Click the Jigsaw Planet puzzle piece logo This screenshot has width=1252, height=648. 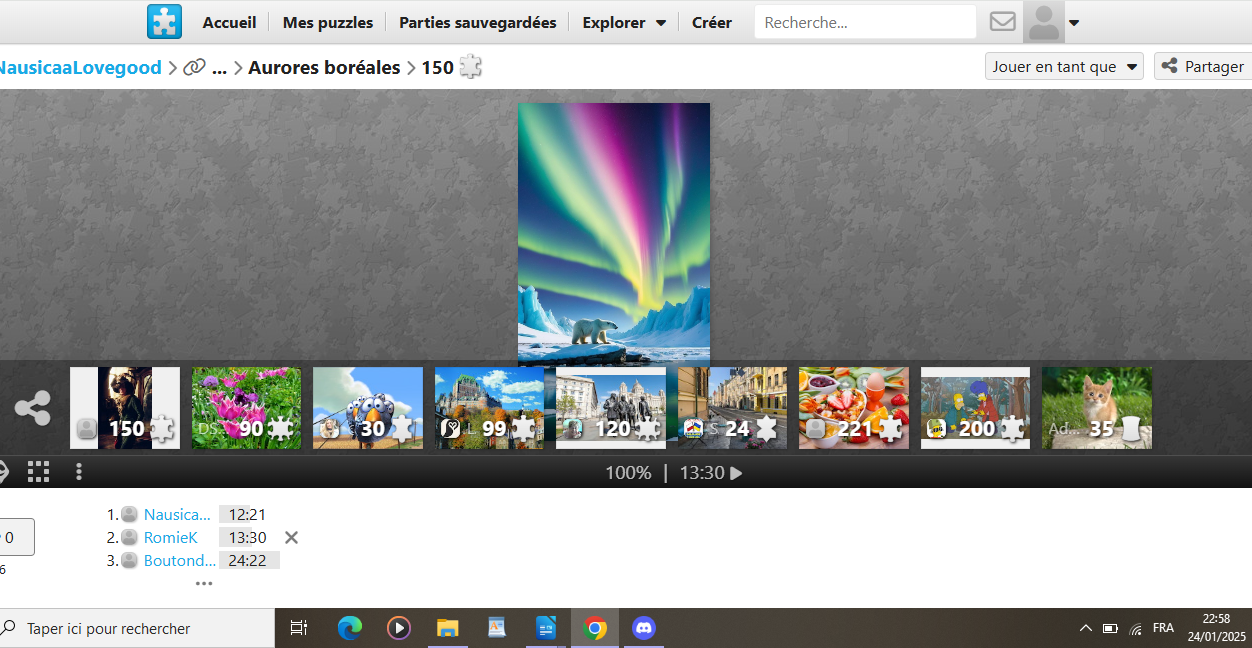coord(164,22)
